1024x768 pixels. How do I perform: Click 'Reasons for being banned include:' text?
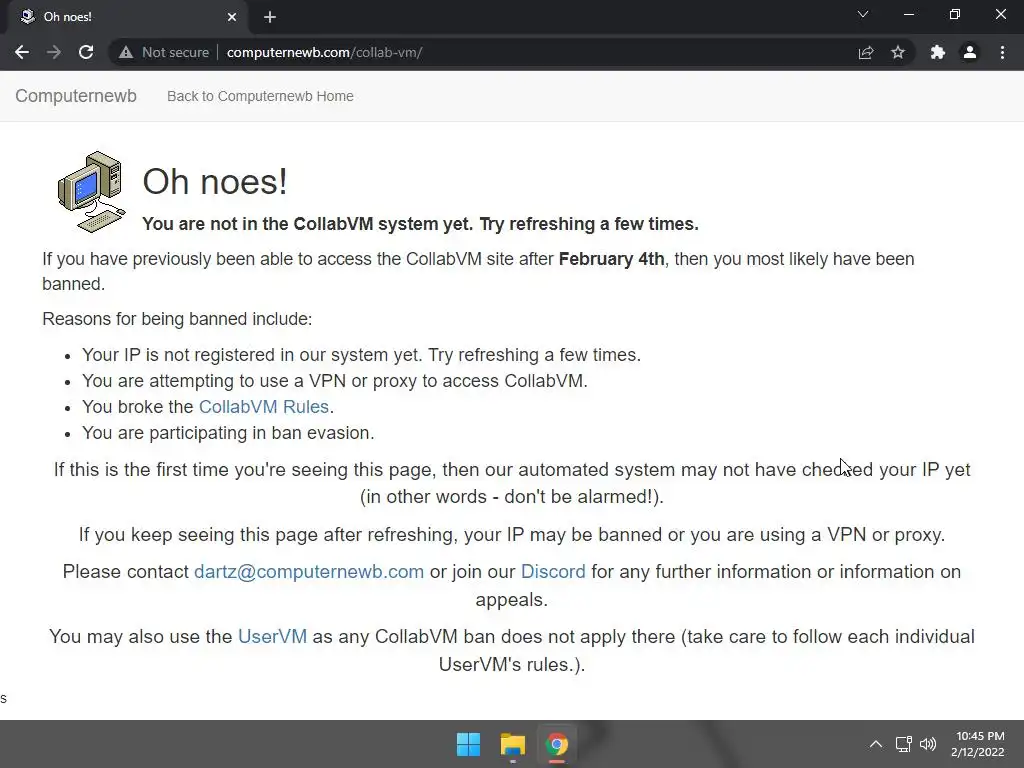[177, 319]
